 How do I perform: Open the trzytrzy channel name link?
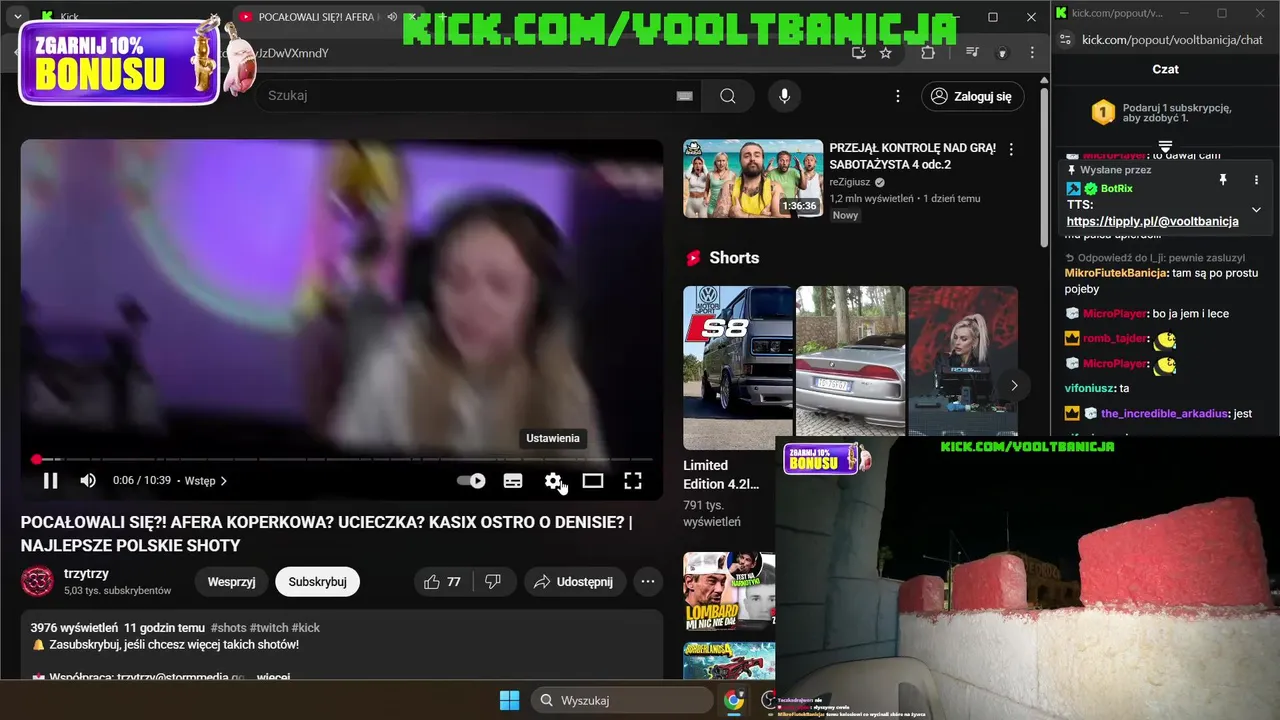pos(86,573)
